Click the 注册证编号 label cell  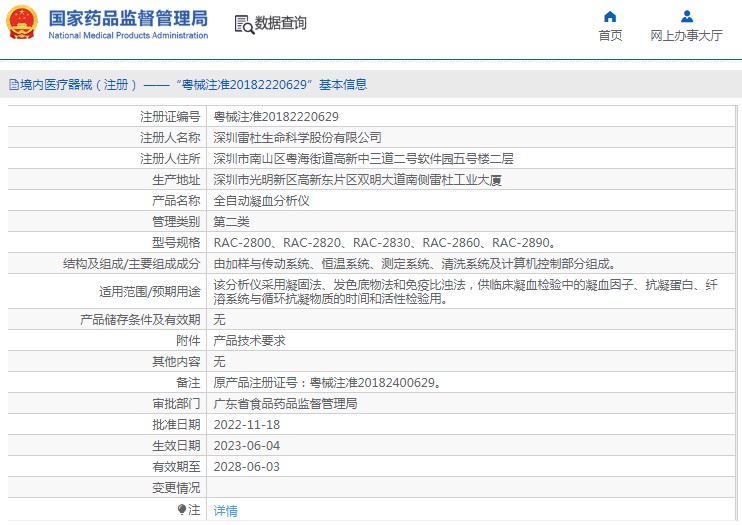tap(170, 116)
